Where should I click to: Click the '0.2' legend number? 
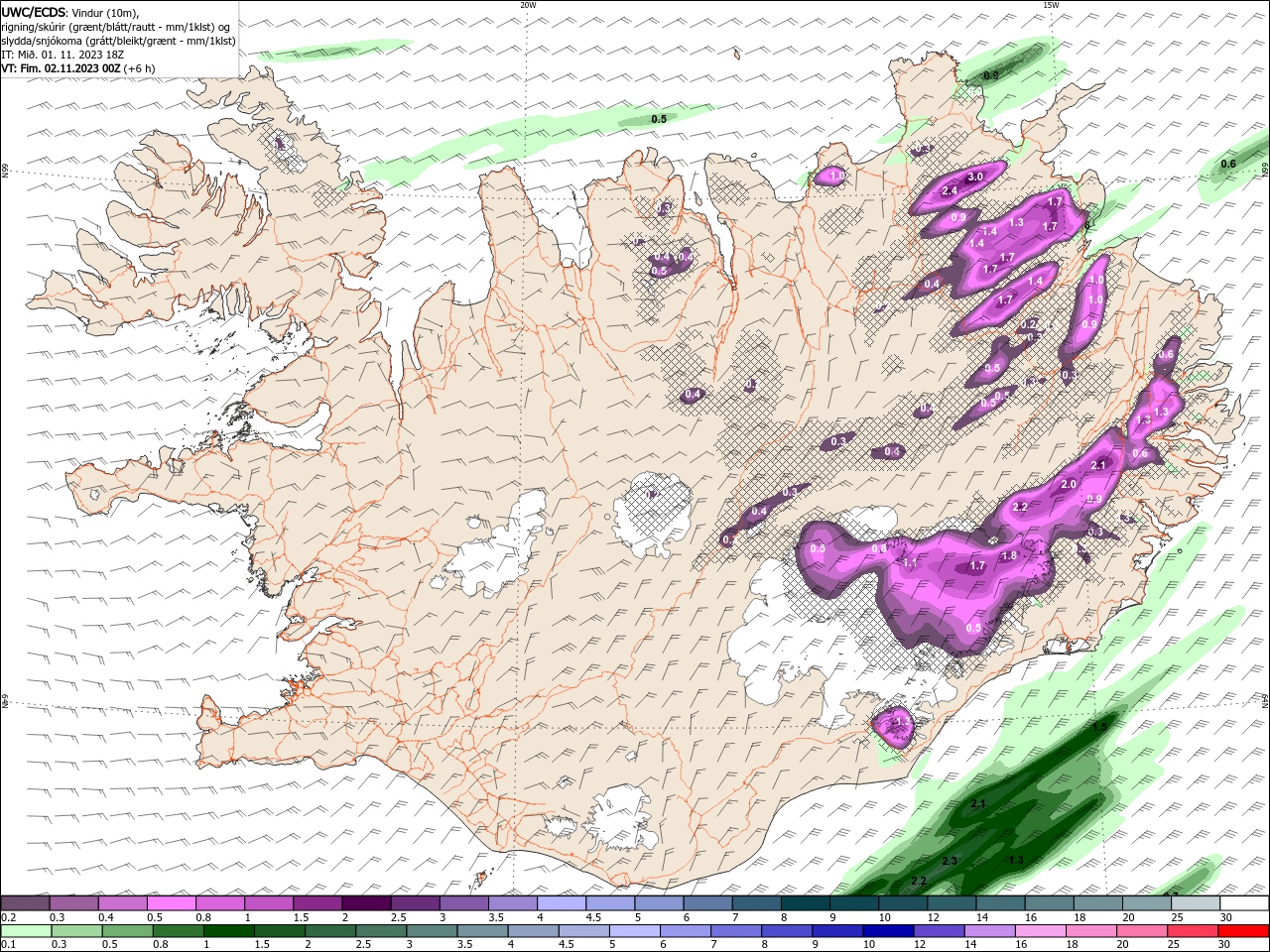[8, 917]
